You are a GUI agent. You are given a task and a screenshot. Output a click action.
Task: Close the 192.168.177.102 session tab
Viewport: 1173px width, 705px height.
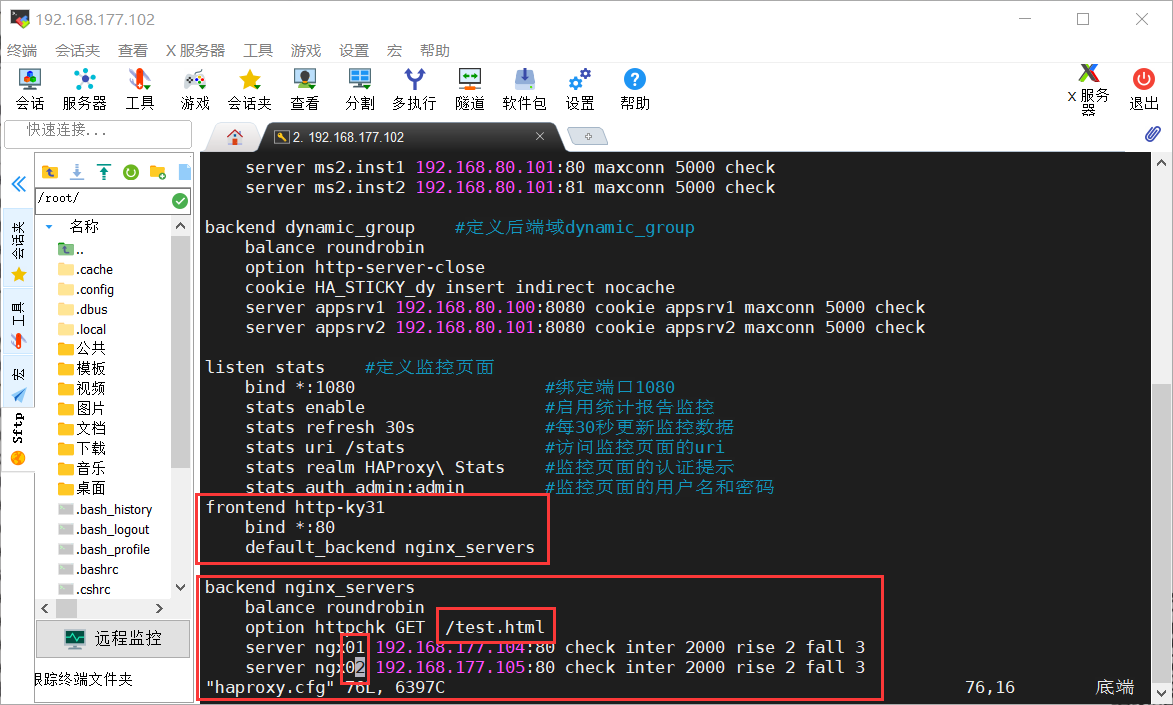[540, 136]
